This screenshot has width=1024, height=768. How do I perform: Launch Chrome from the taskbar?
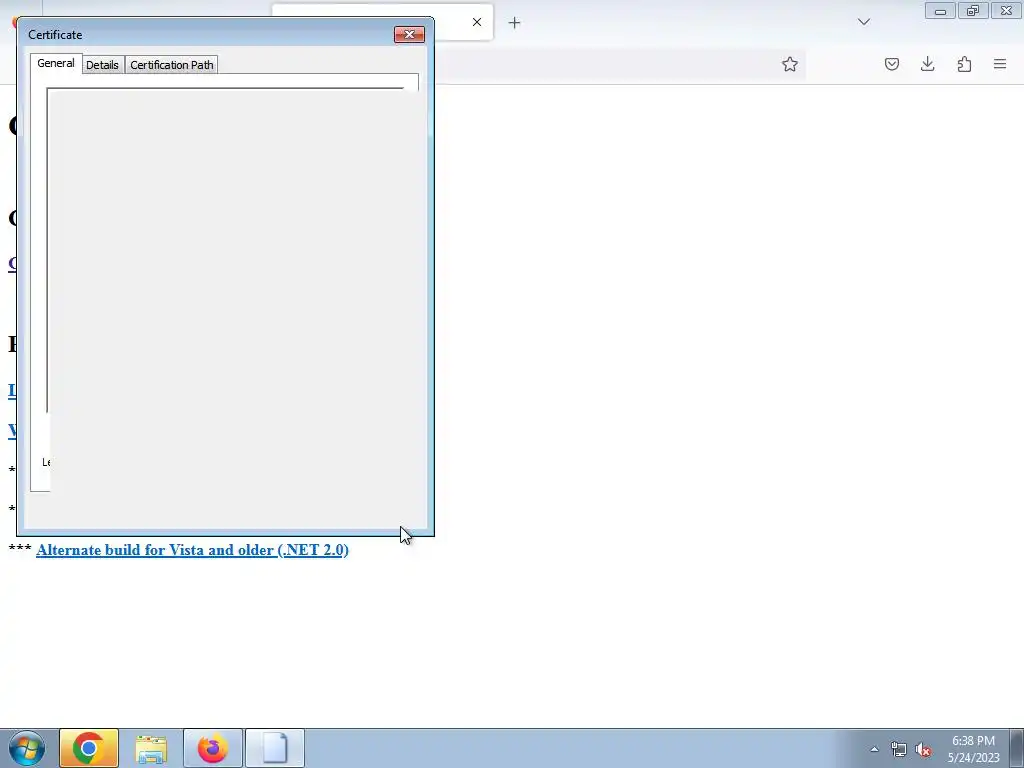[89, 748]
